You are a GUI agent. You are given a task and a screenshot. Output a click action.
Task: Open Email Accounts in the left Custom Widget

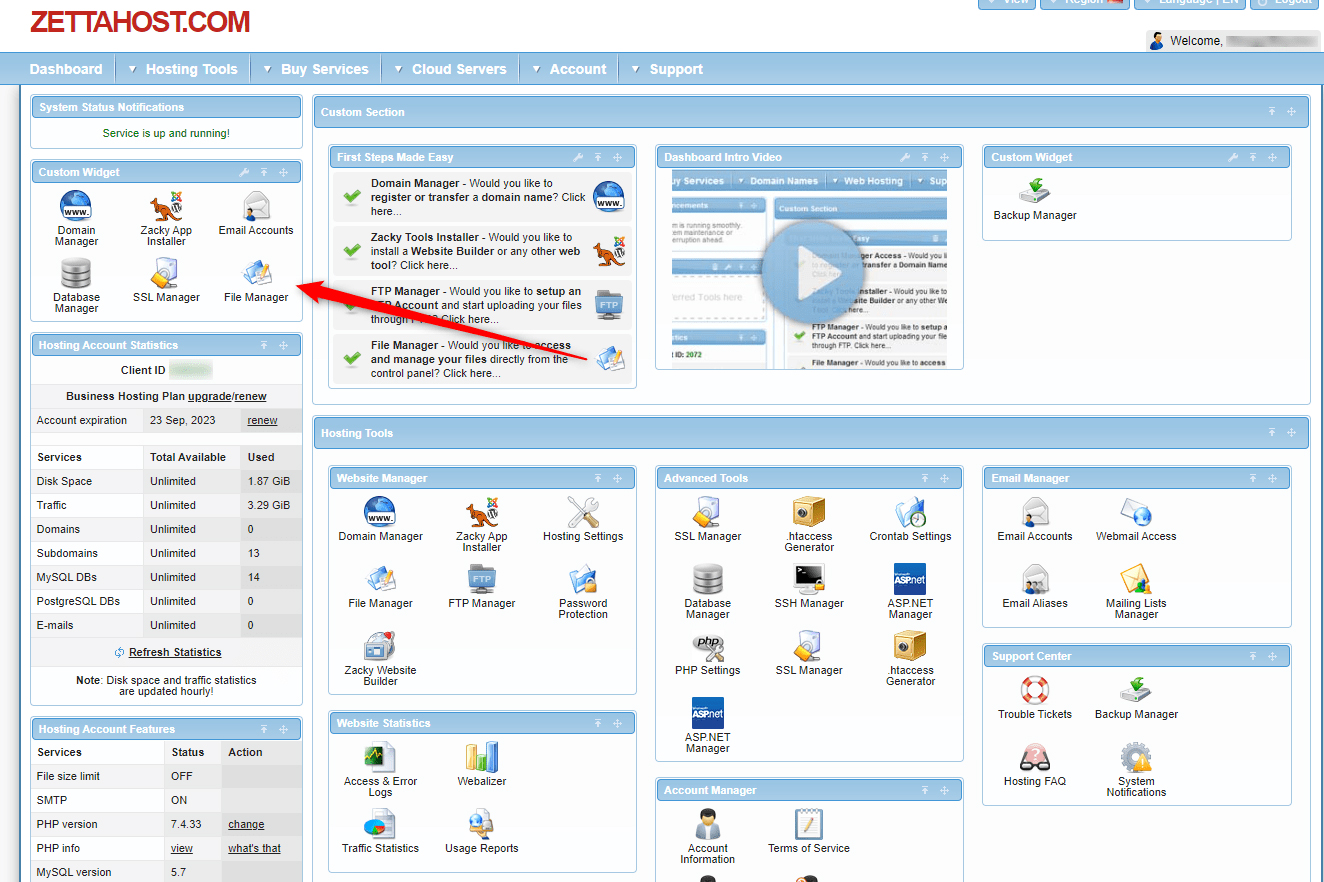[256, 214]
